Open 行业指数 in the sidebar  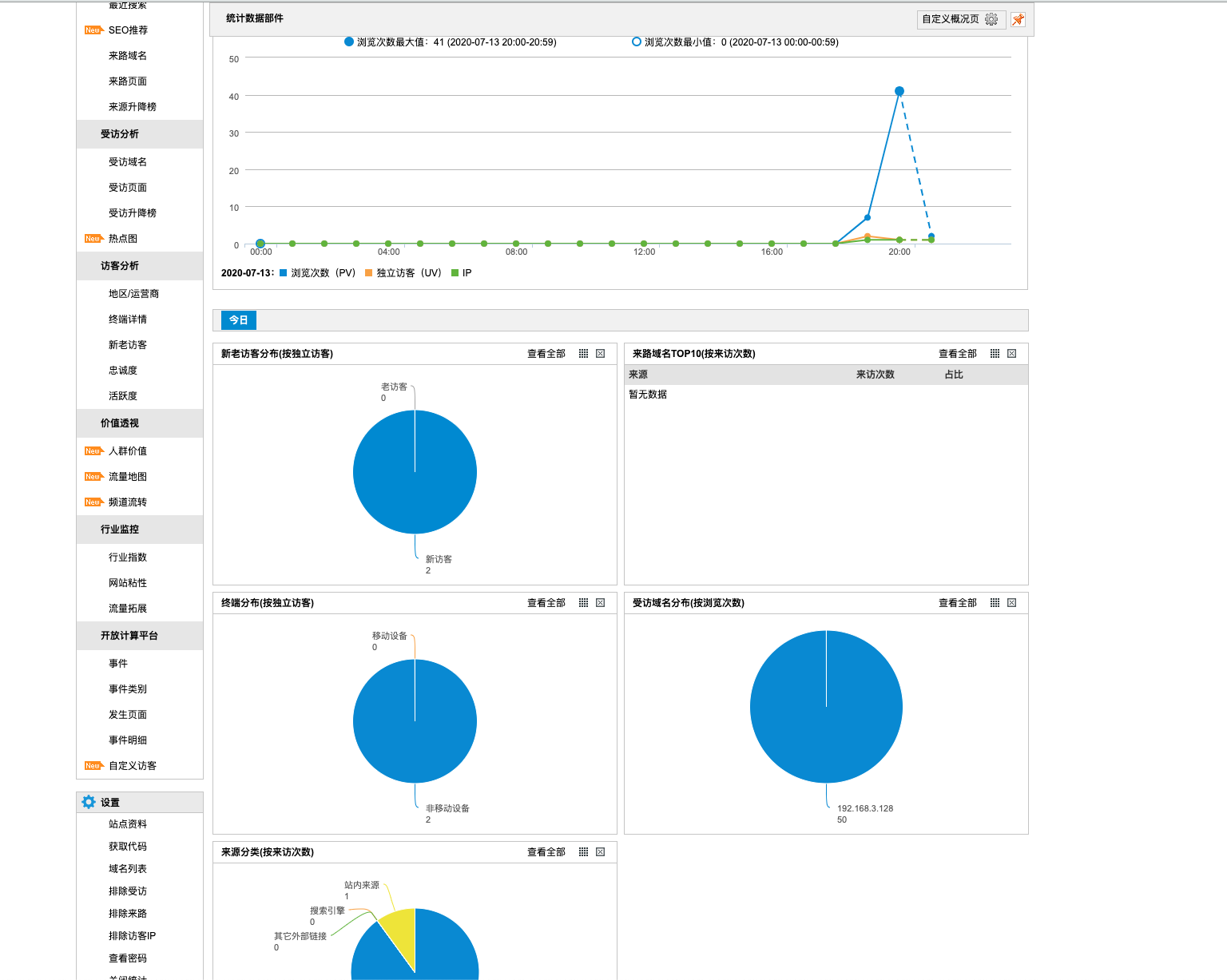pos(128,557)
